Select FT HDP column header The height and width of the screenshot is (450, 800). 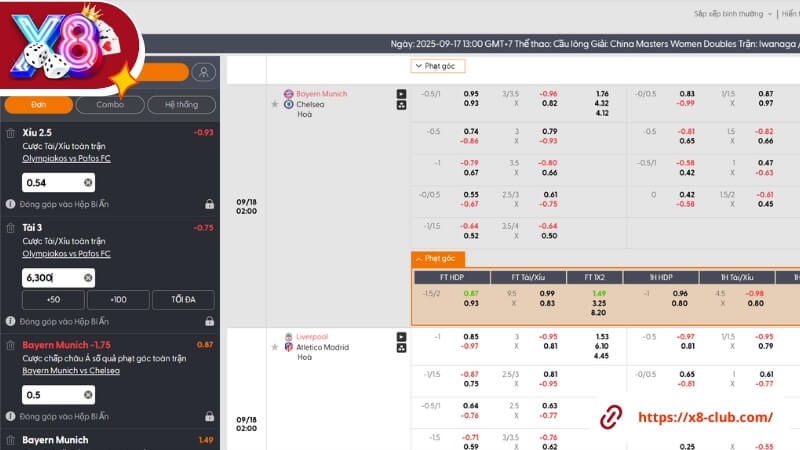pyautogui.click(x=452, y=278)
